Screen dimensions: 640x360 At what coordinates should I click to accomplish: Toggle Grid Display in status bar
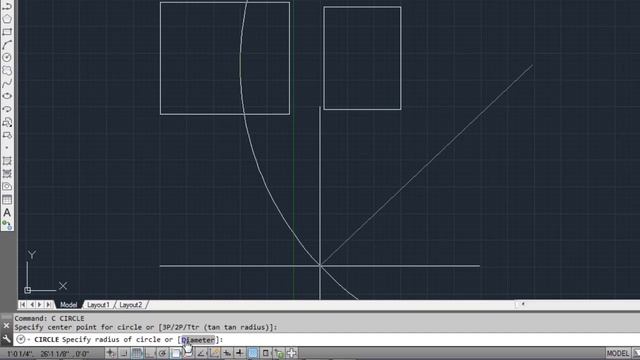137,353
